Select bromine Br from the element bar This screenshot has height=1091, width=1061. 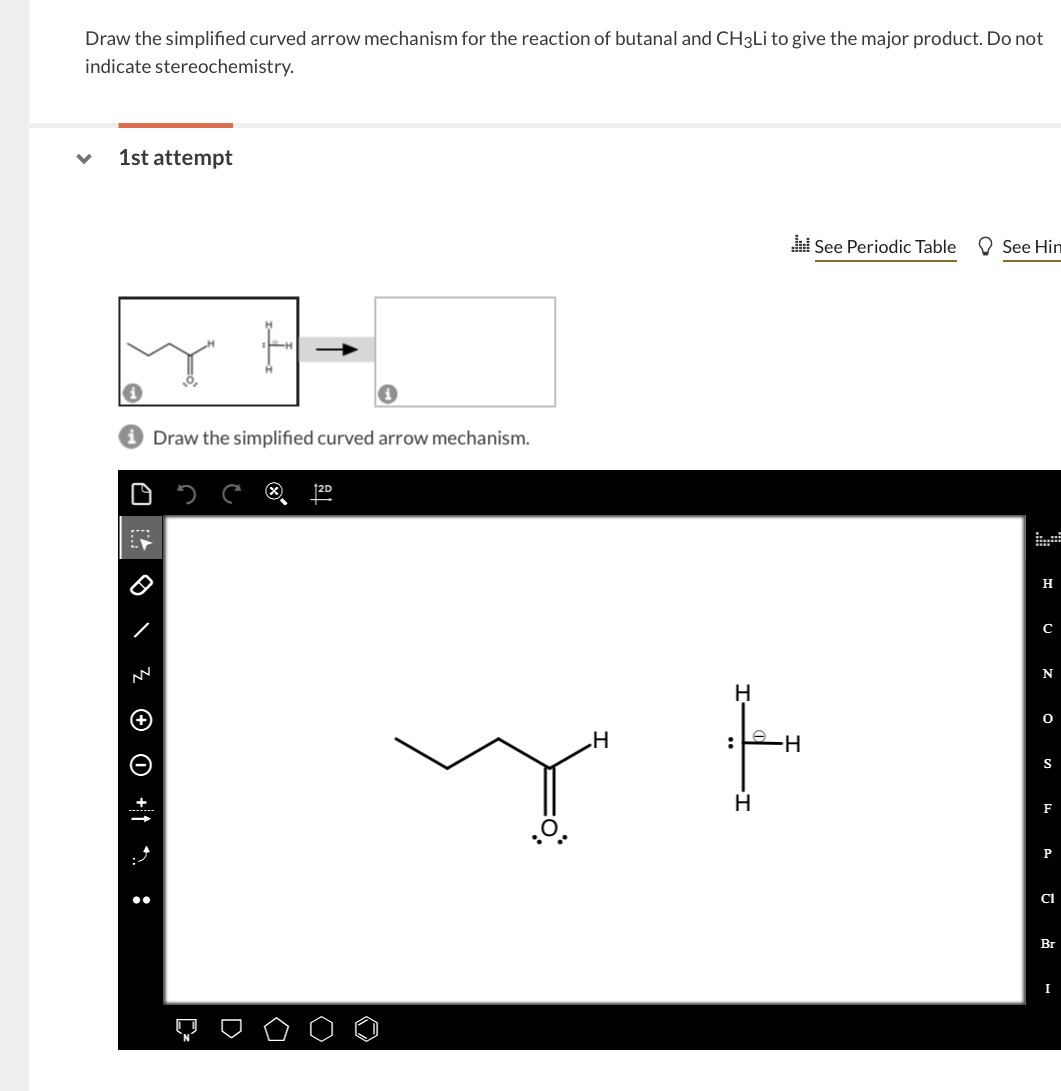(1047, 943)
